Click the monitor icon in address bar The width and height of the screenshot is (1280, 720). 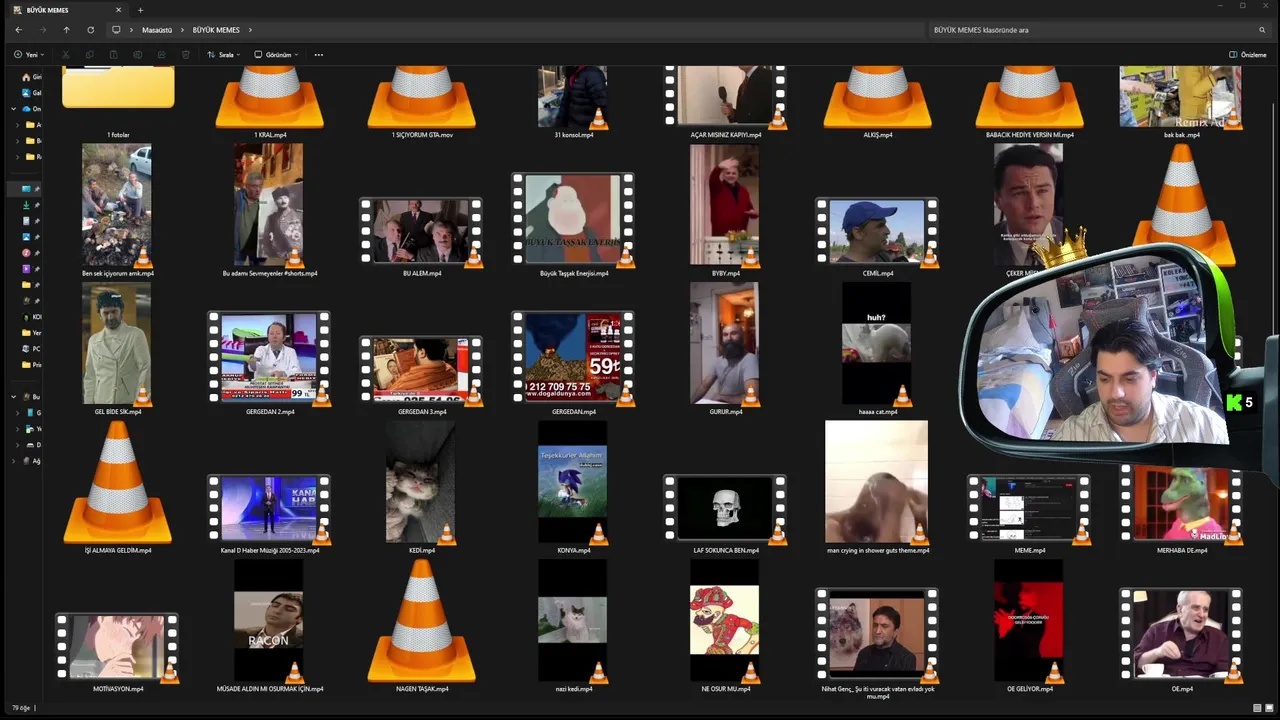pos(116,30)
